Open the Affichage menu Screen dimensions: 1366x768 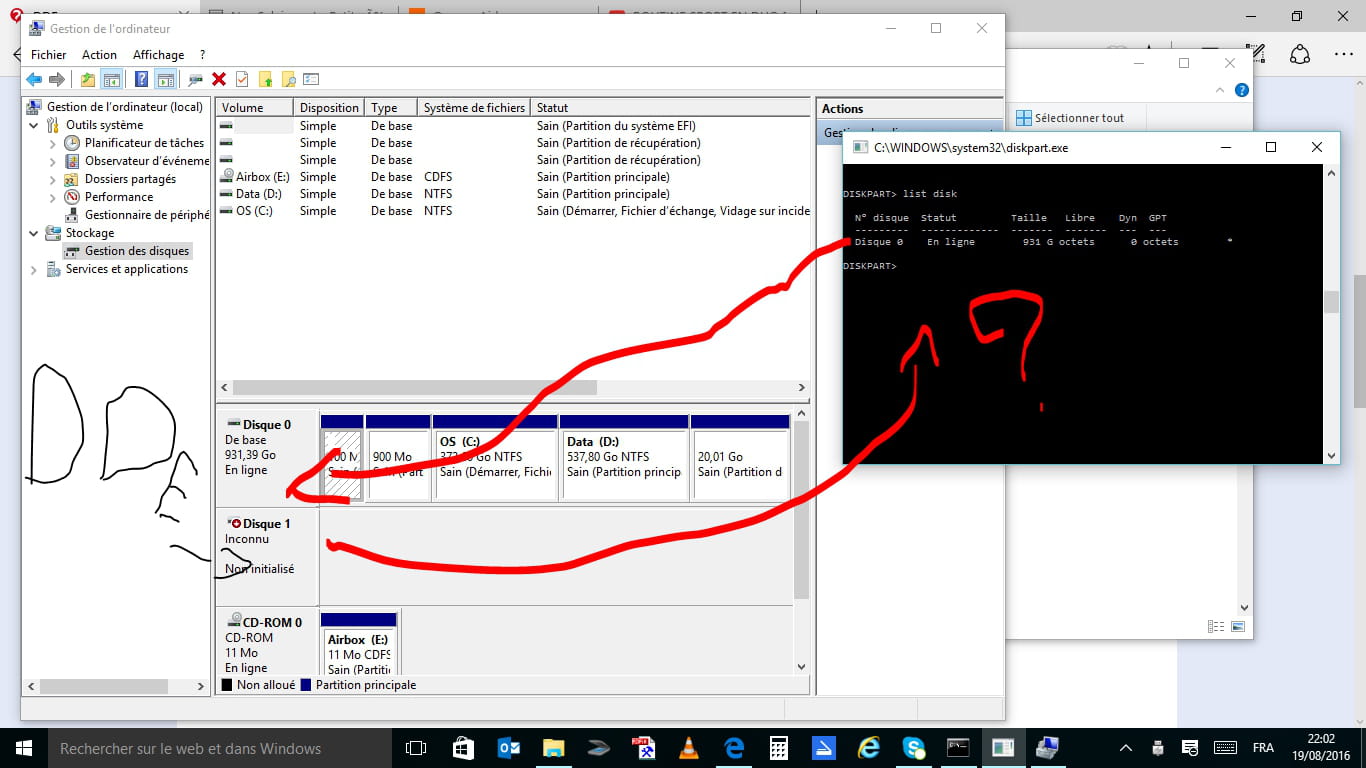(x=158, y=55)
